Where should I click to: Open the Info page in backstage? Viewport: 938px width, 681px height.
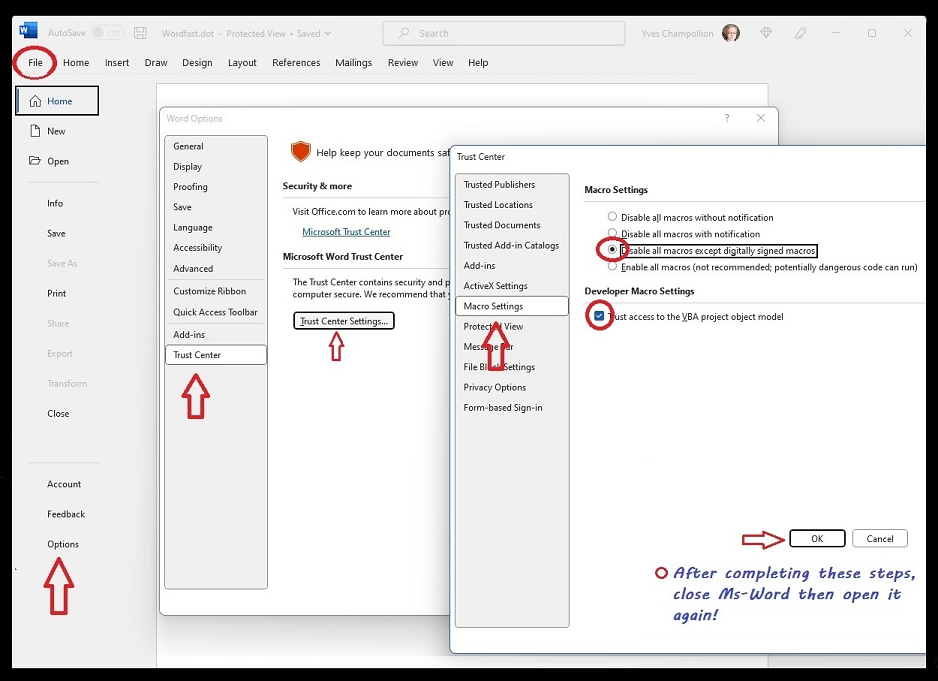[55, 203]
